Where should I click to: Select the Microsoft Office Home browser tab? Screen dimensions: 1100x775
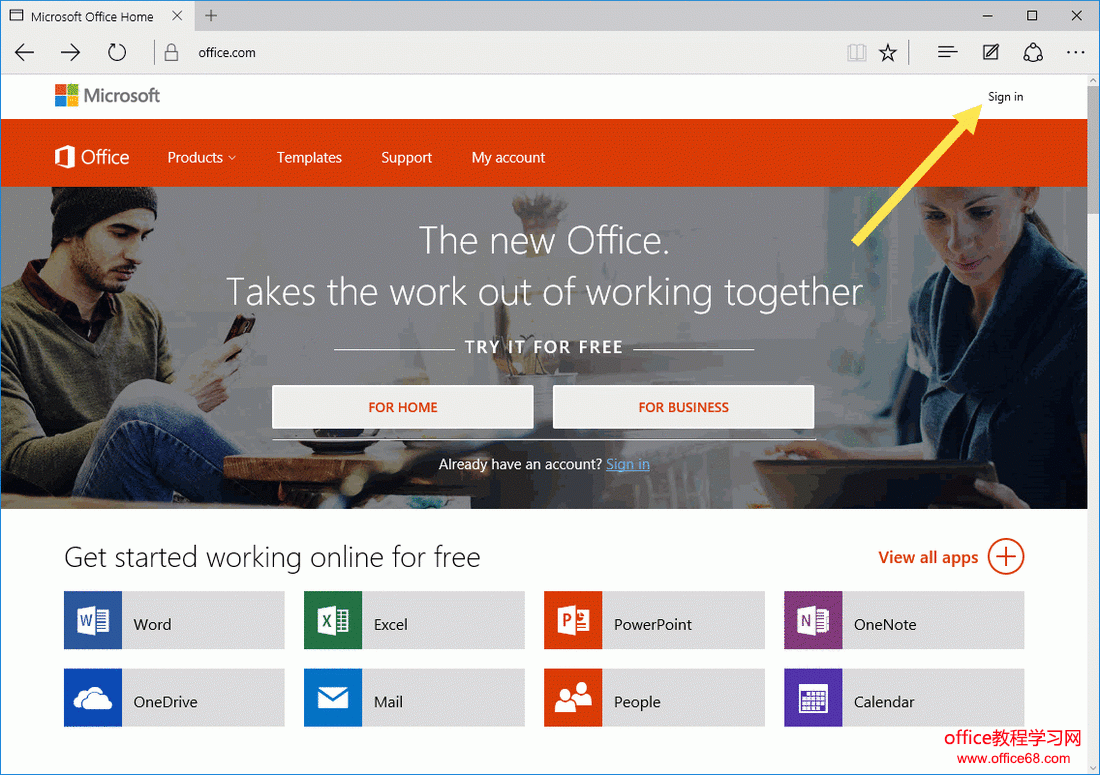click(x=90, y=16)
